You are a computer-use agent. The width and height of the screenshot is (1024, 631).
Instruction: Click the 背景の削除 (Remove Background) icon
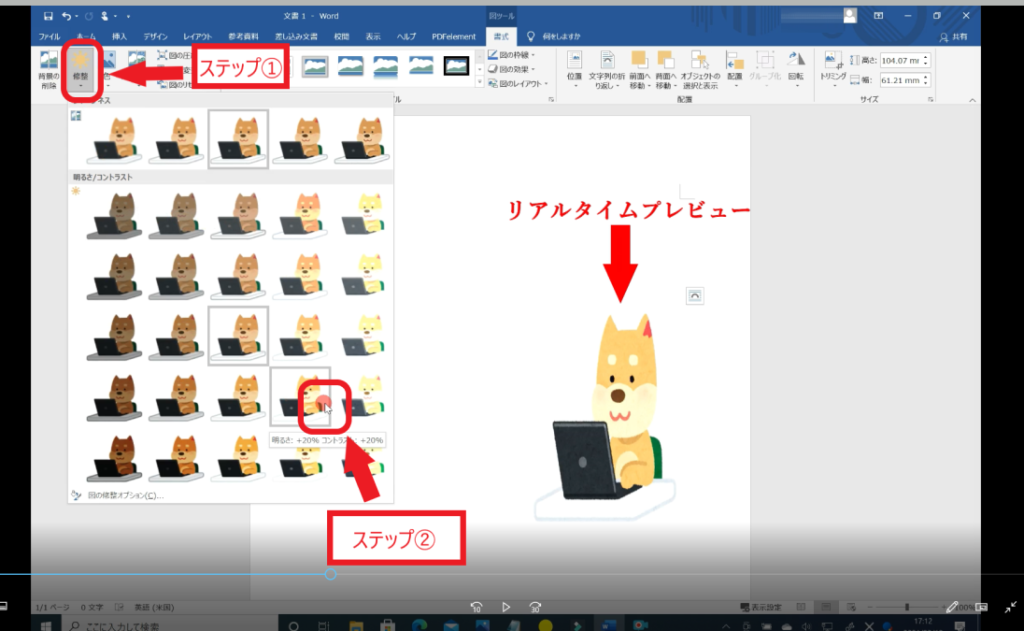point(48,68)
